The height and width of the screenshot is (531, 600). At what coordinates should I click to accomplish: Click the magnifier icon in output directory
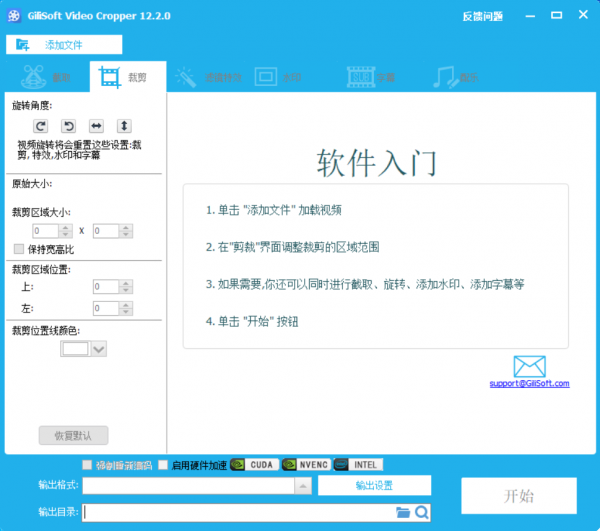422,512
